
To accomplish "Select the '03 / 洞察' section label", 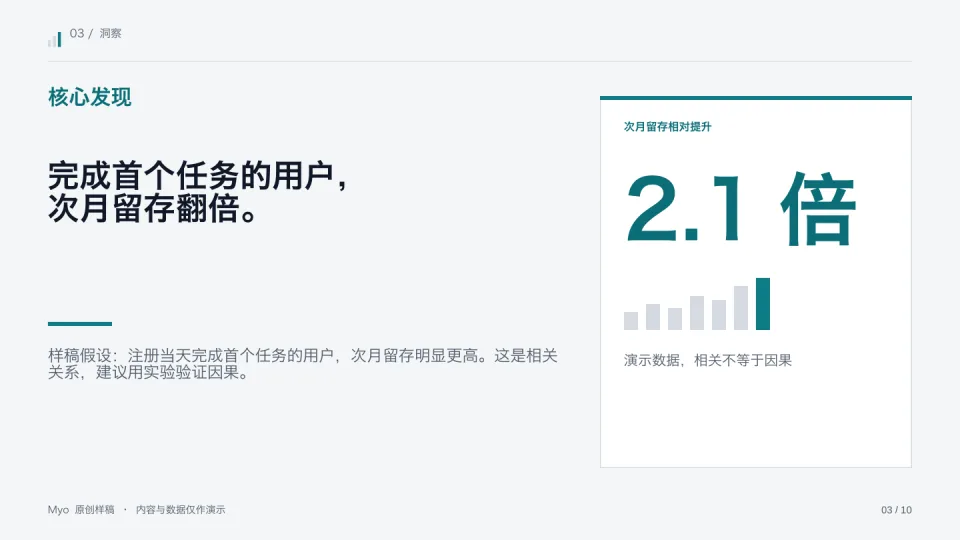I will click(96, 34).
